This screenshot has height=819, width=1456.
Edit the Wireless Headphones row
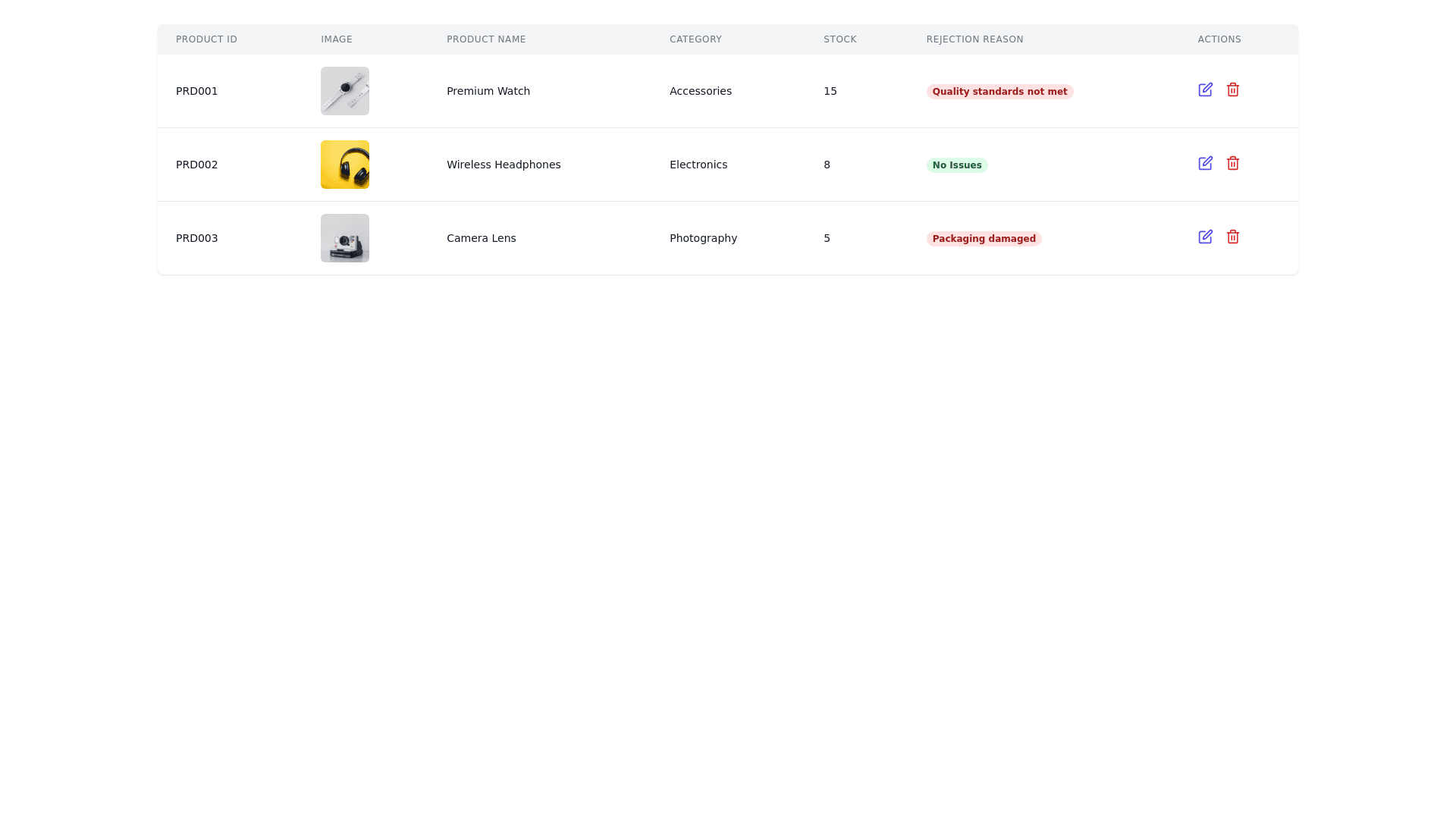(x=1205, y=164)
